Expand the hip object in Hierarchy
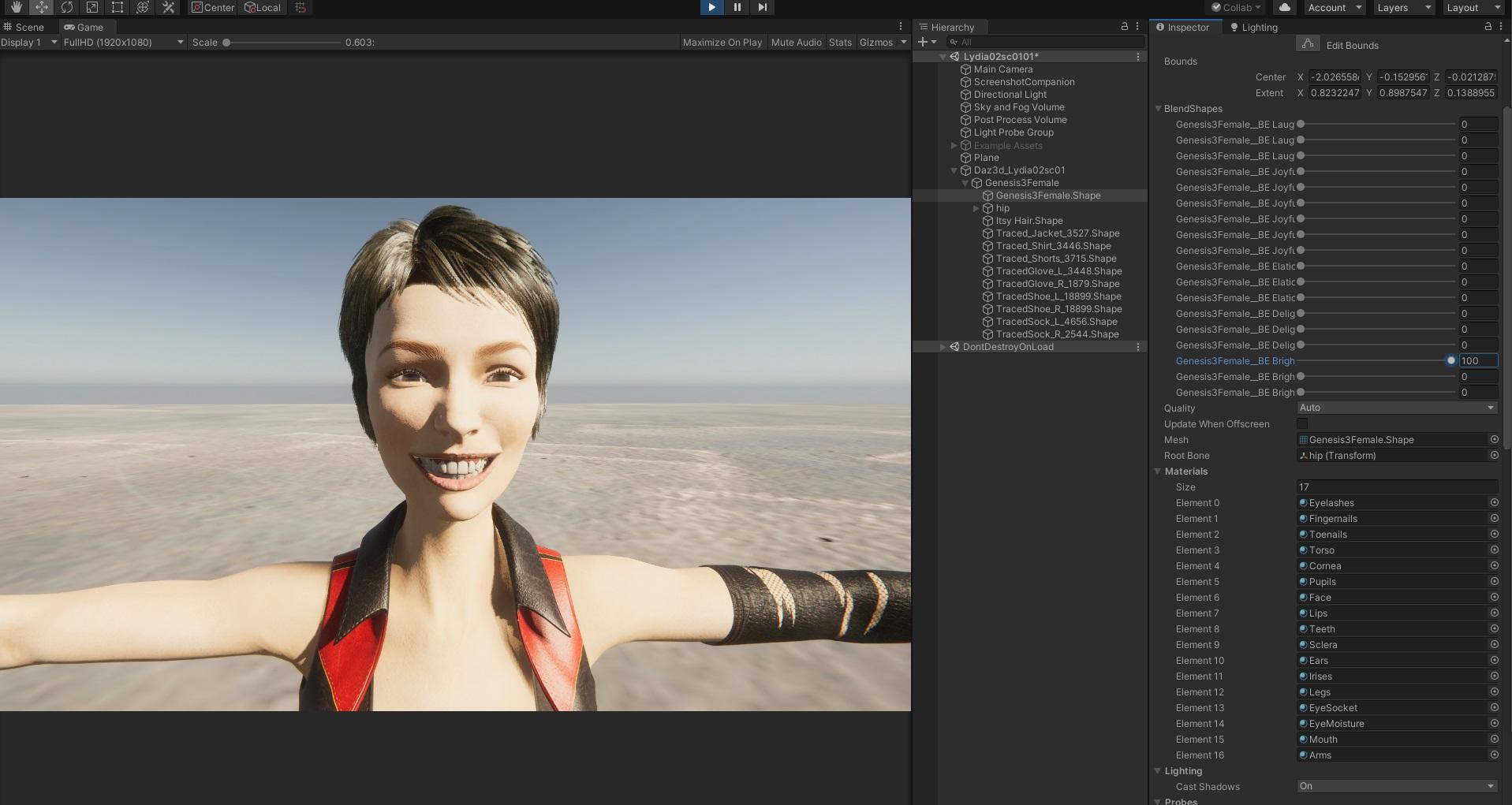 coord(976,208)
